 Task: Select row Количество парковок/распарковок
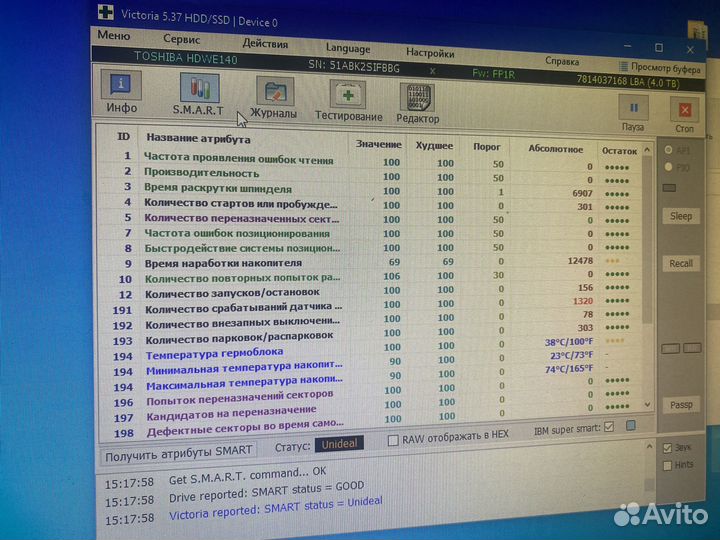coord(372,335)
